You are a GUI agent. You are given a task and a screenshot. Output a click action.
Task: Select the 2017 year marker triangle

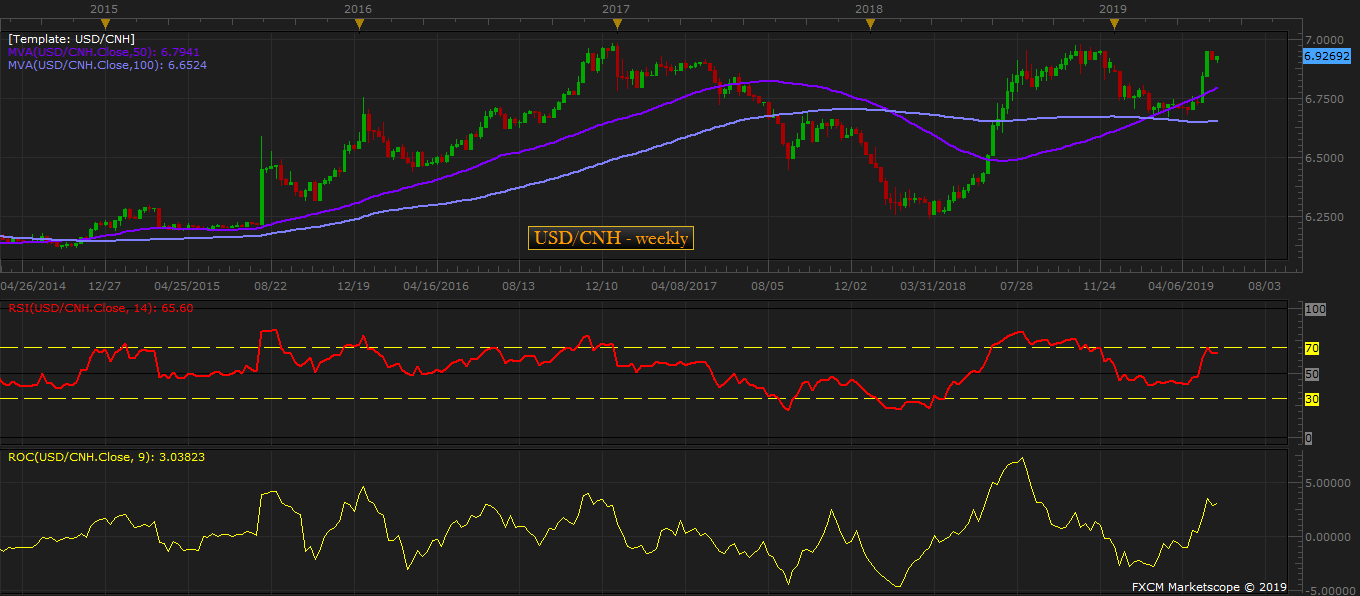[x=614, y=23]
